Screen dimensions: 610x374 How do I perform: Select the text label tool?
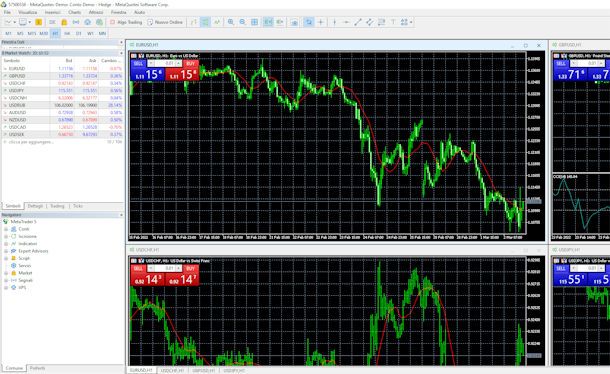pos(393,22)
